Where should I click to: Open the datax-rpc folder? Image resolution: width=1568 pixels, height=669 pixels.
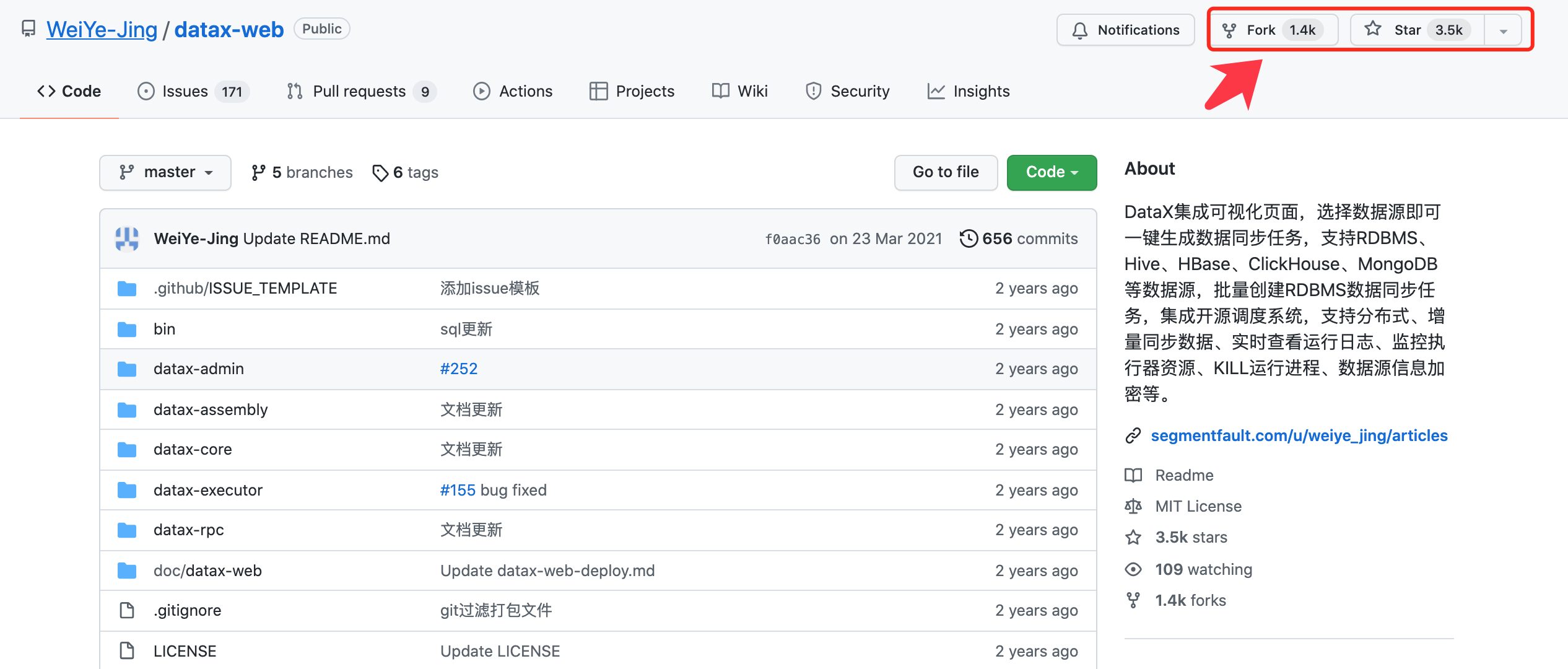tap(189, 530)
